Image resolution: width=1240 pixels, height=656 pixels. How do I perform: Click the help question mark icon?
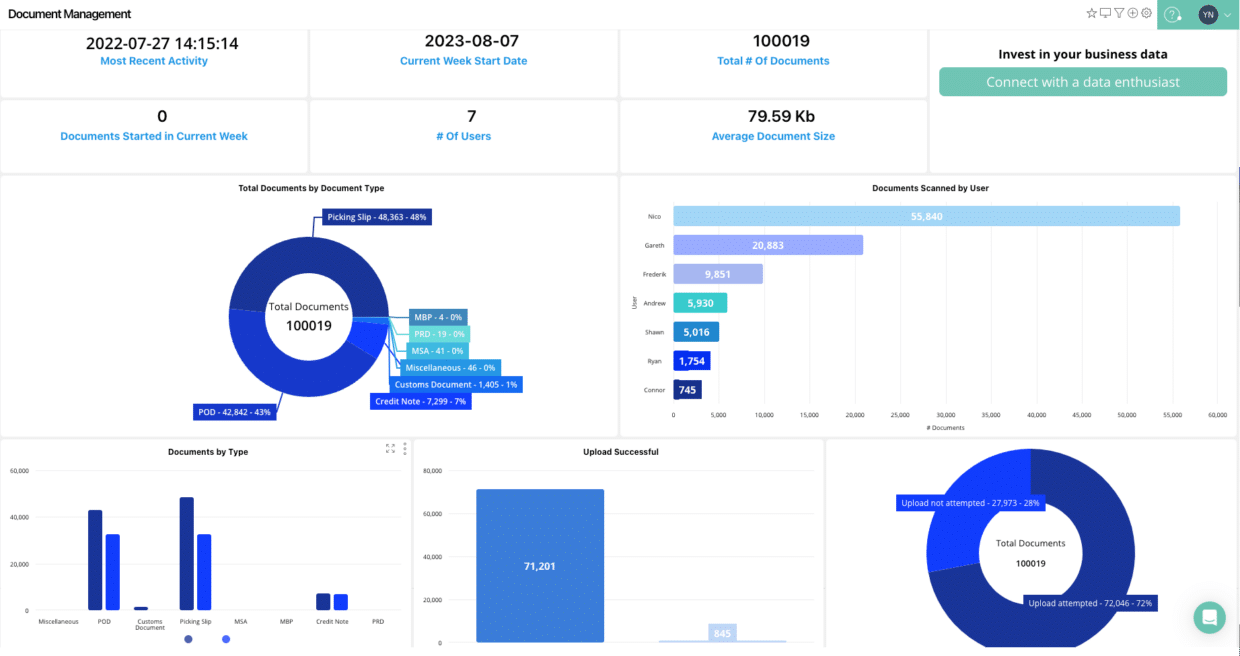pos(1173,15)
